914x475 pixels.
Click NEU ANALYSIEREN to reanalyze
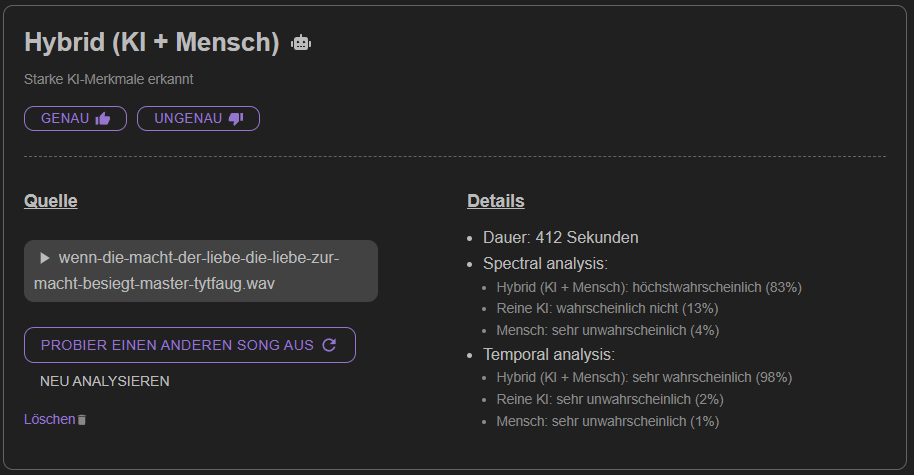point(105,381)
